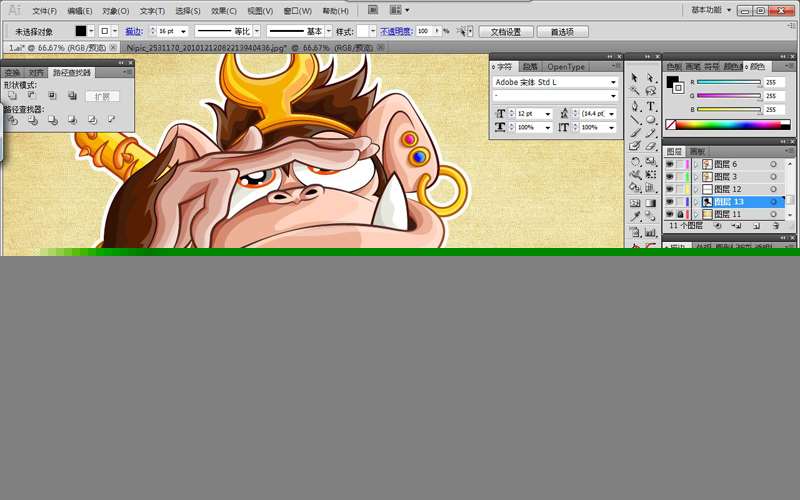Switch to the OpenType tab

[566, 67]
